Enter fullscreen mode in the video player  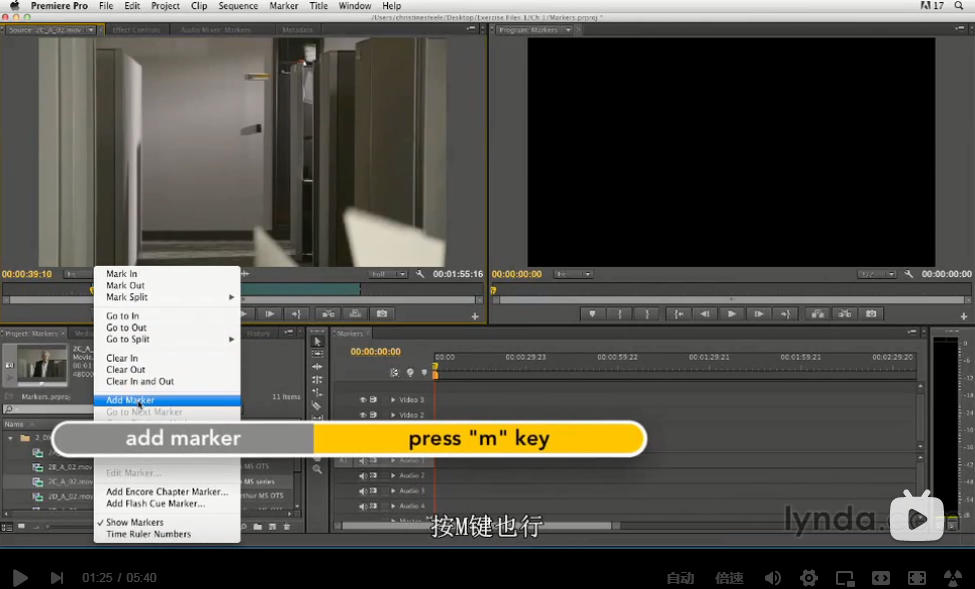[x=916, y=578]
